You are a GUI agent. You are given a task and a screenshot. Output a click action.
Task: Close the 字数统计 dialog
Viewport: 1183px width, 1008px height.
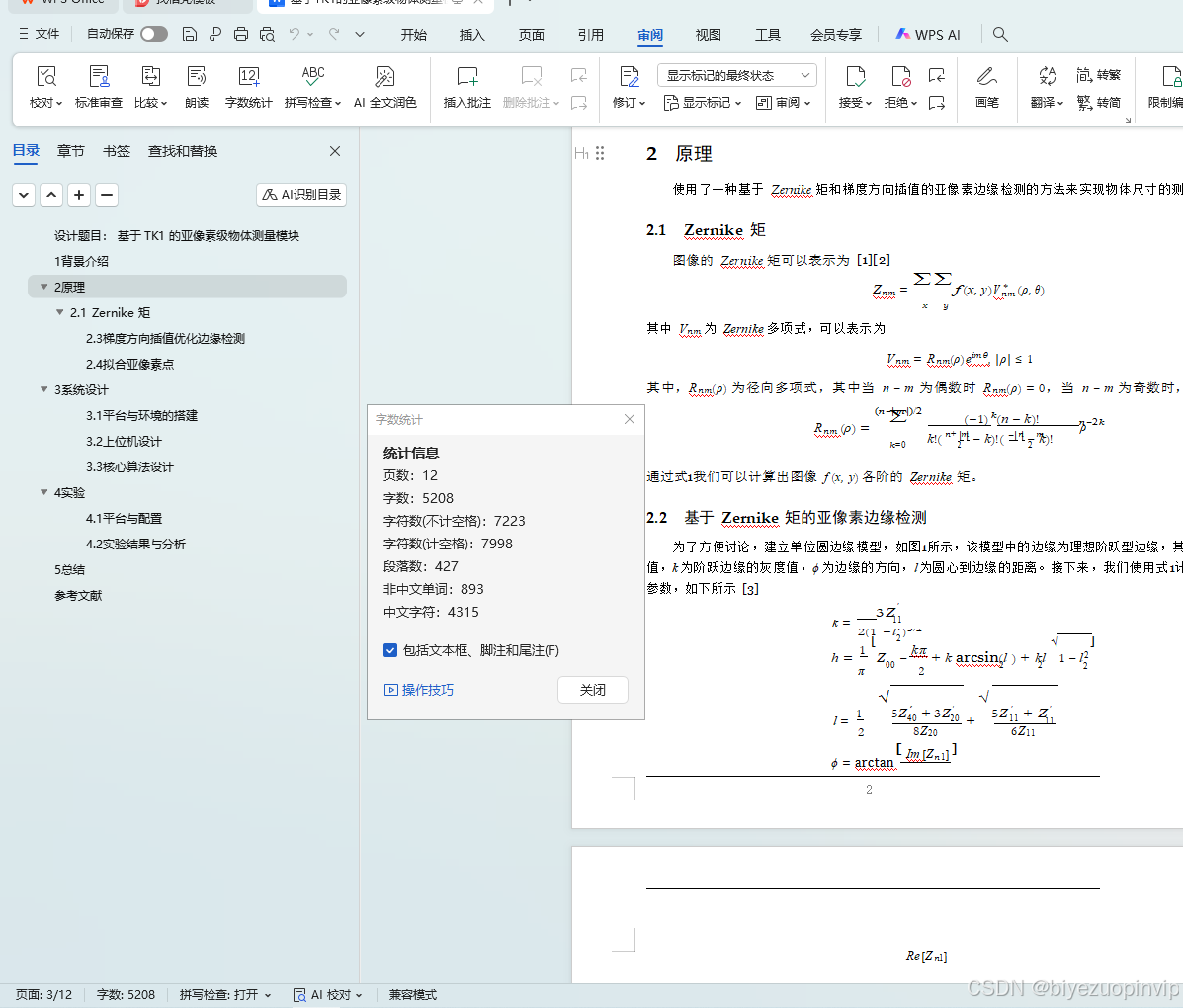click(630, 419)
